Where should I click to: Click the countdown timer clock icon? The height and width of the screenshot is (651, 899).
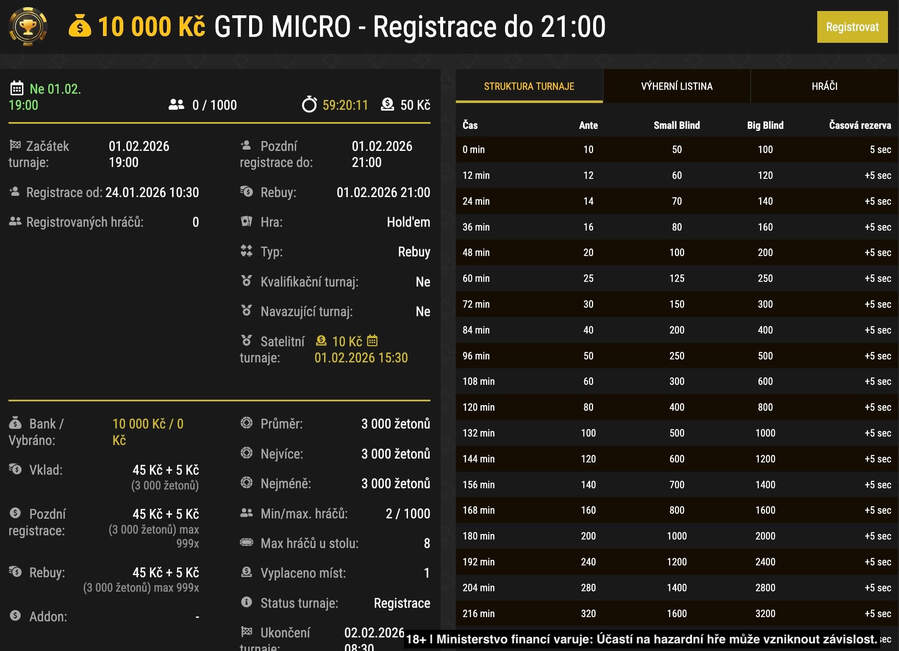312,103
